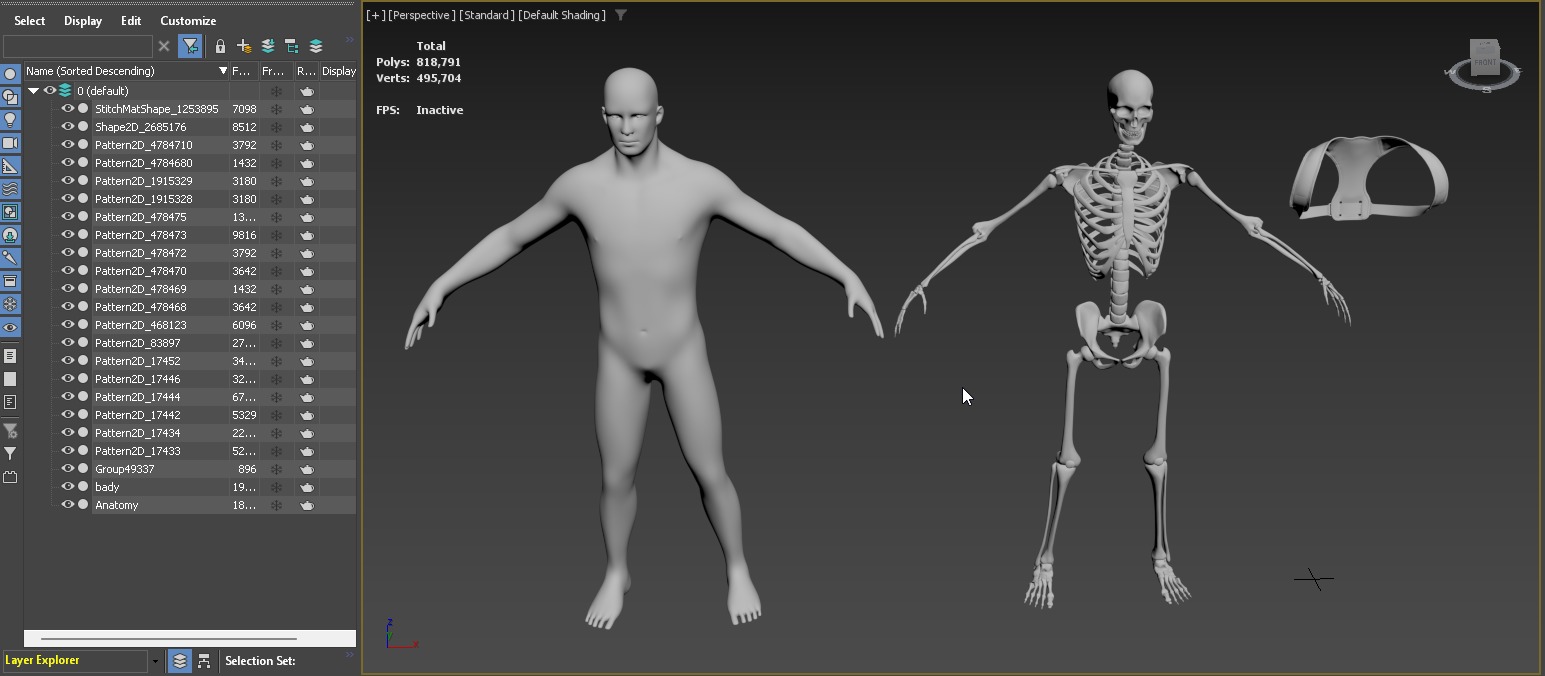Click the hierarchy select children icon
This screenshot has height=676, width=1545.
pyautogui.click(x=292, y=46)
